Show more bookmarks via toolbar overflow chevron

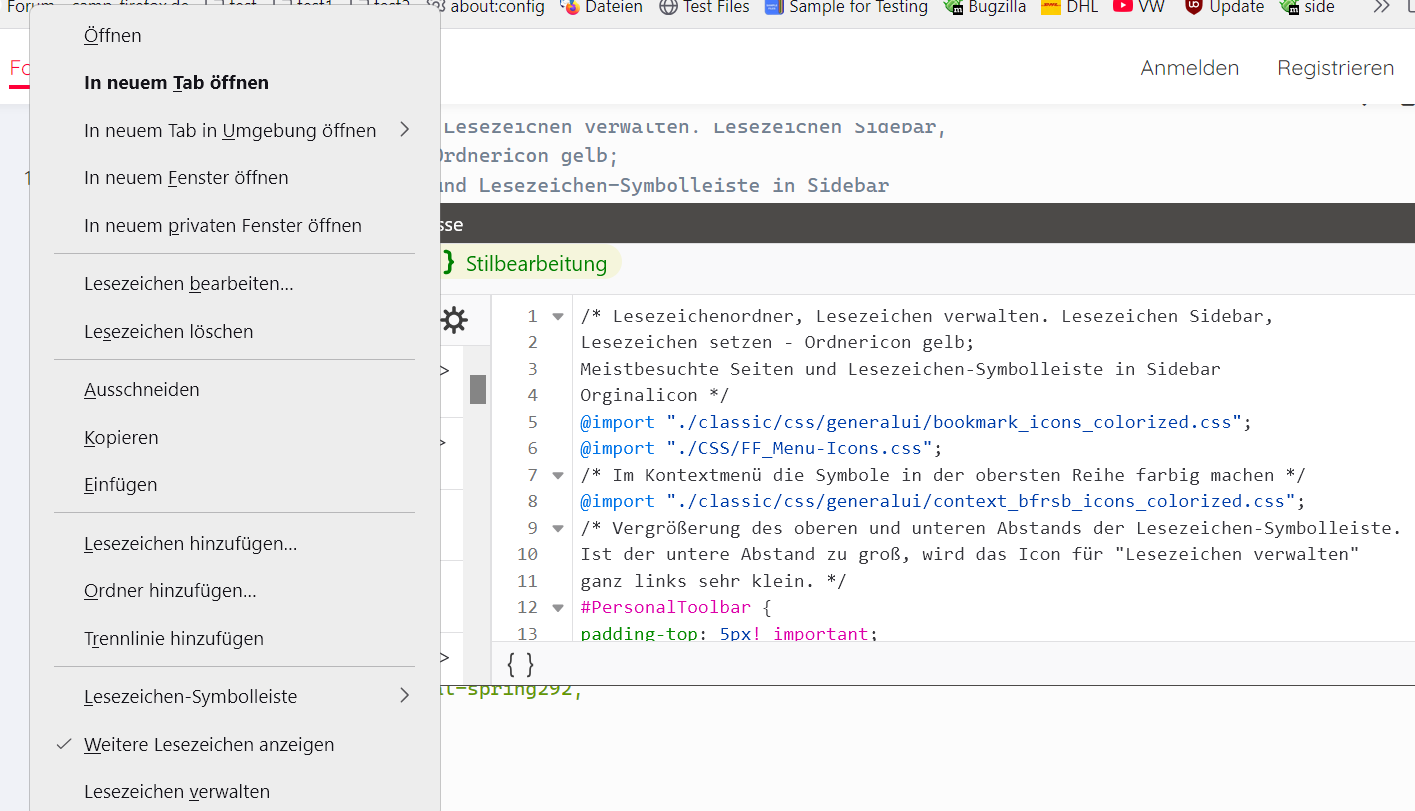[x=1381, y=7]
